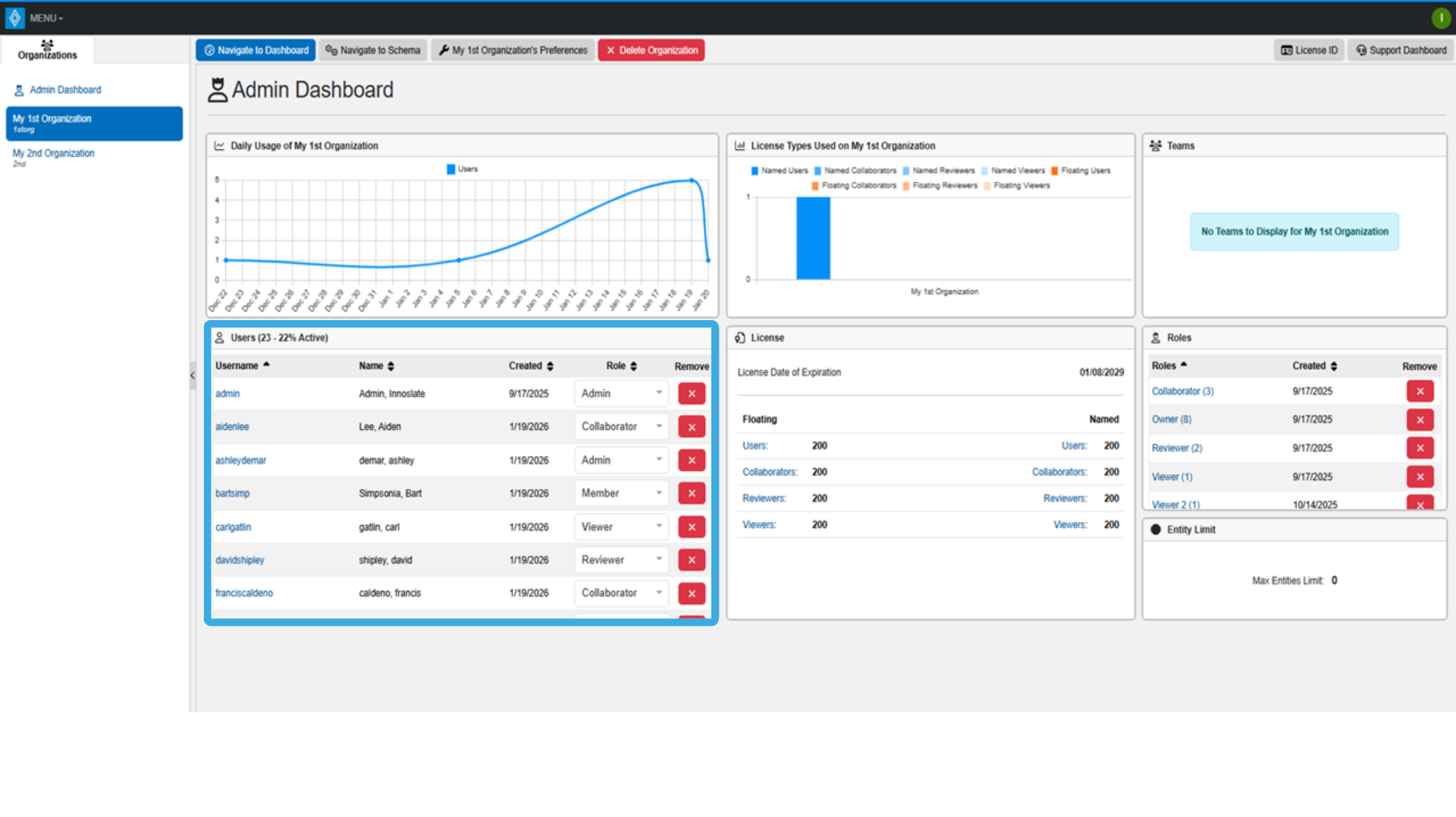Open the green user avatar icon
This screenshot has width=1456, height=817.
(x=1441, y=18)
